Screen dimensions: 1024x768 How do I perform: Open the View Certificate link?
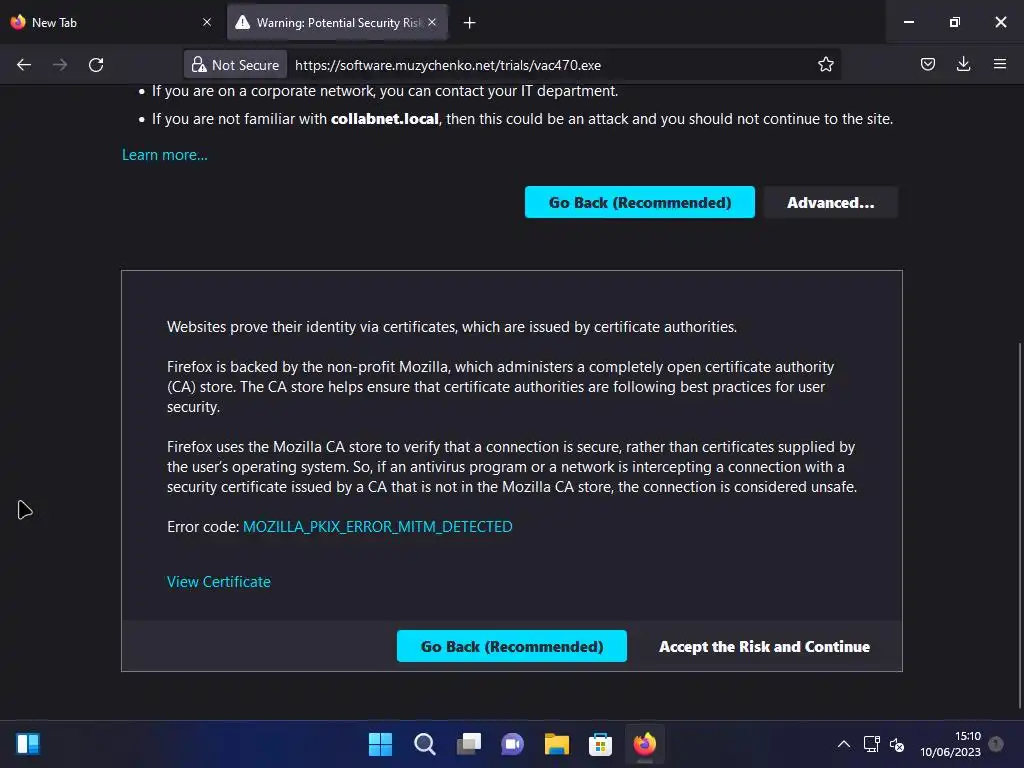pos(218,581)
